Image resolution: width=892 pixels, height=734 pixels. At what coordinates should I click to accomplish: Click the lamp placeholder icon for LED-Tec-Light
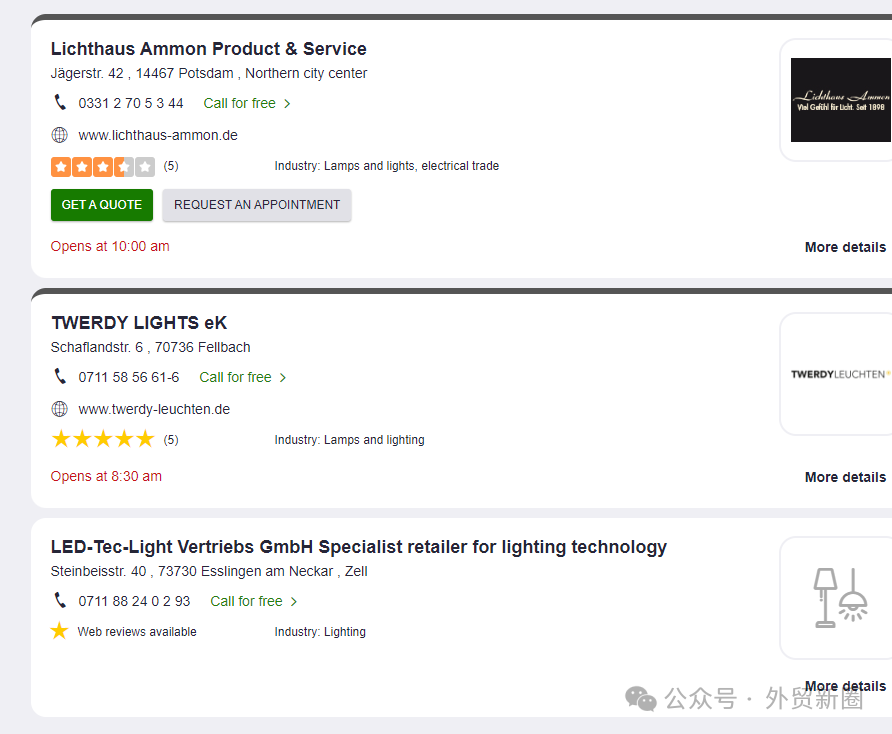coord(839,597)
